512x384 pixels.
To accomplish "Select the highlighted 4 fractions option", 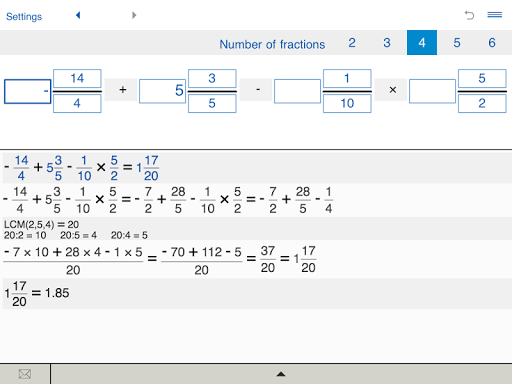I will pos(422,43).
